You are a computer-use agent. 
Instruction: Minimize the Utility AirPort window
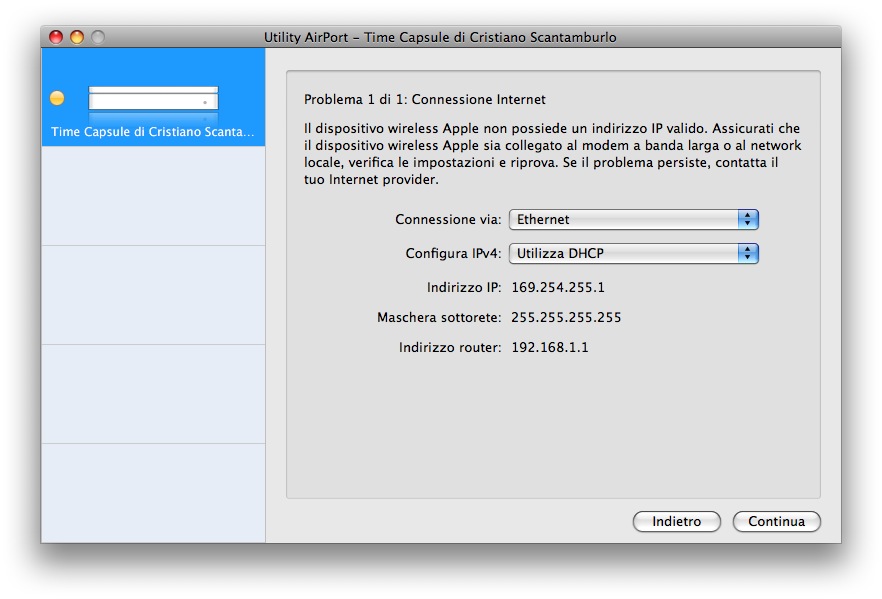pyautogui.click(x=77, y=37)
